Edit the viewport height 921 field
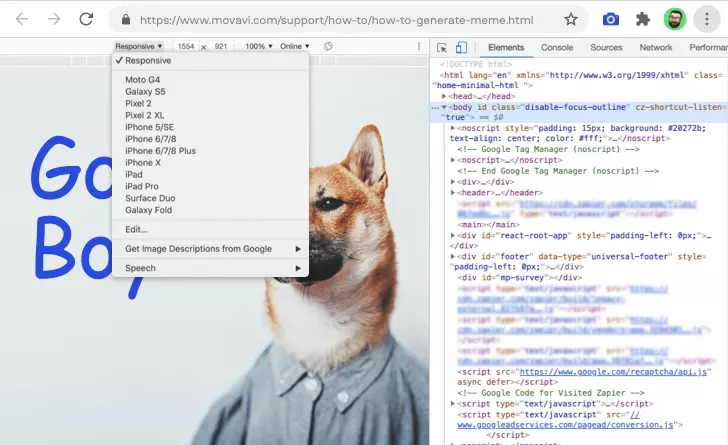 tap(221, 46)
